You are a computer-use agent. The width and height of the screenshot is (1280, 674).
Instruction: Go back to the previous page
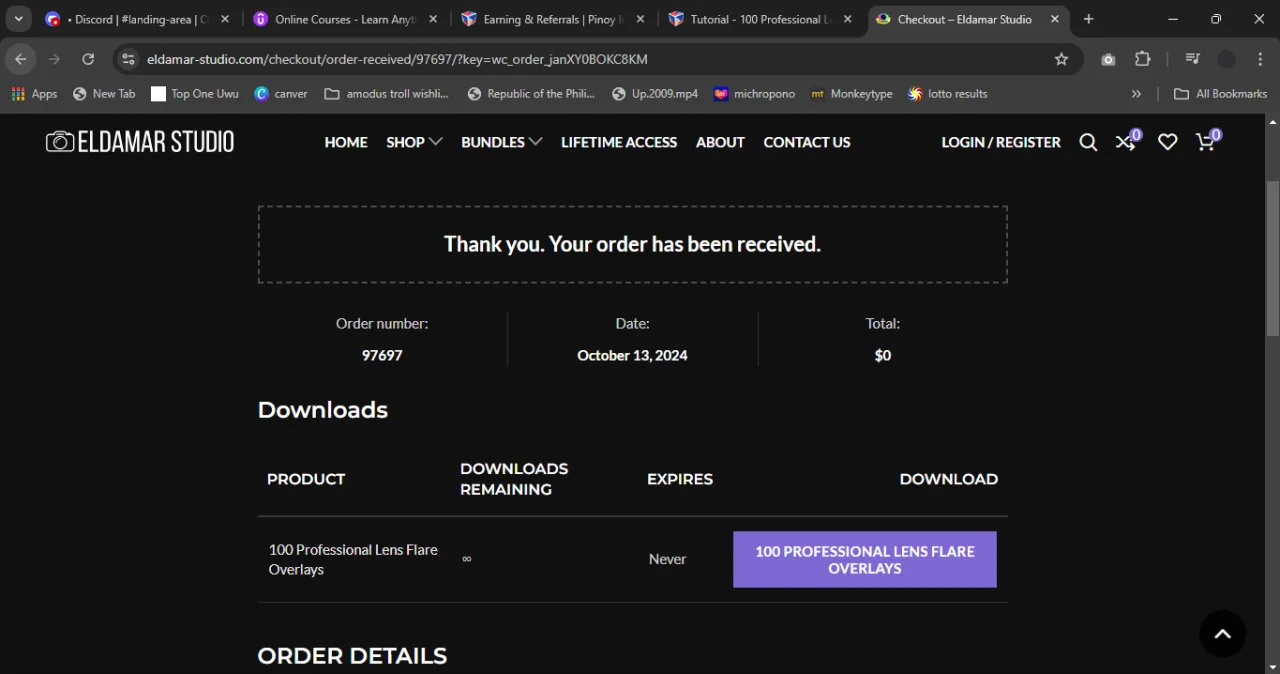point(21,59)
